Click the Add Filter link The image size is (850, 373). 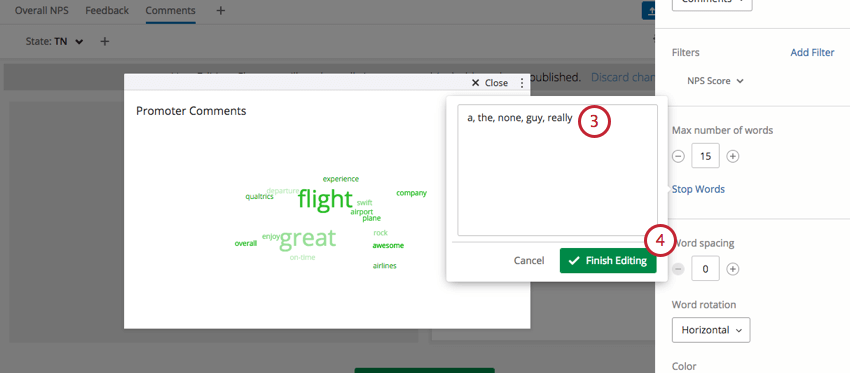(x=812, y=53)
